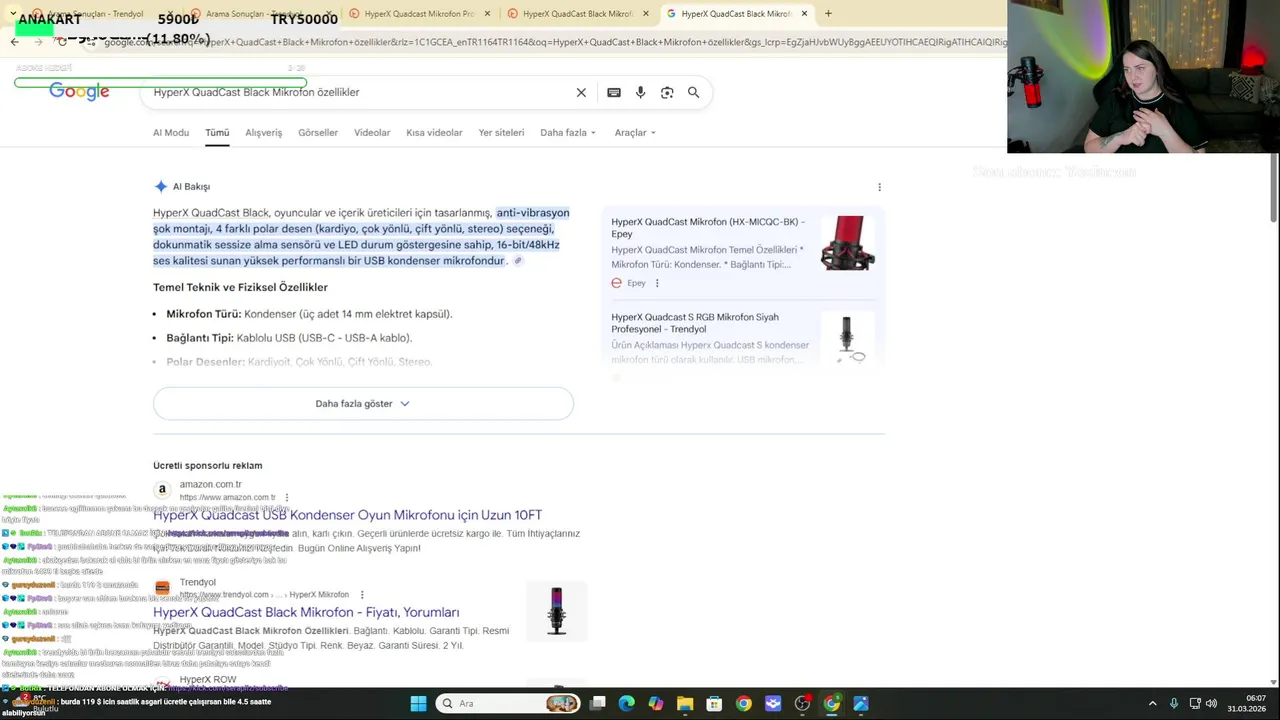Screen dimensions: 1280x720
Task: Open HyperX Quadcast S RGB Trendyol source
Action: click(x=695, y=323)
